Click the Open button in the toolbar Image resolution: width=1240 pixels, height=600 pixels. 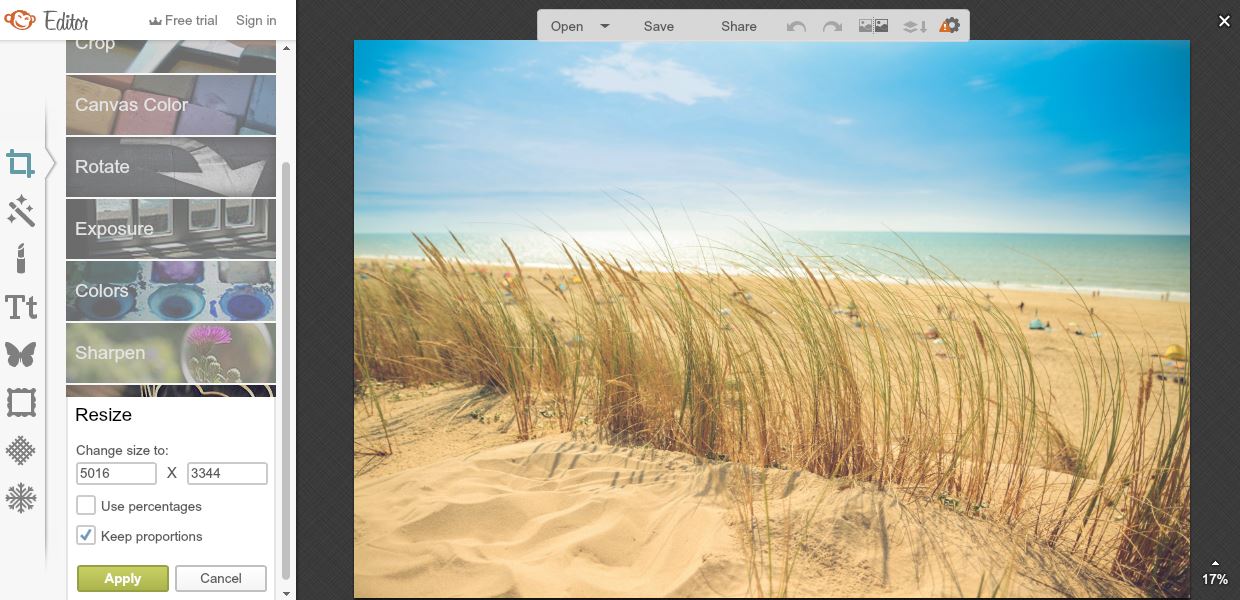click(567, 26)
